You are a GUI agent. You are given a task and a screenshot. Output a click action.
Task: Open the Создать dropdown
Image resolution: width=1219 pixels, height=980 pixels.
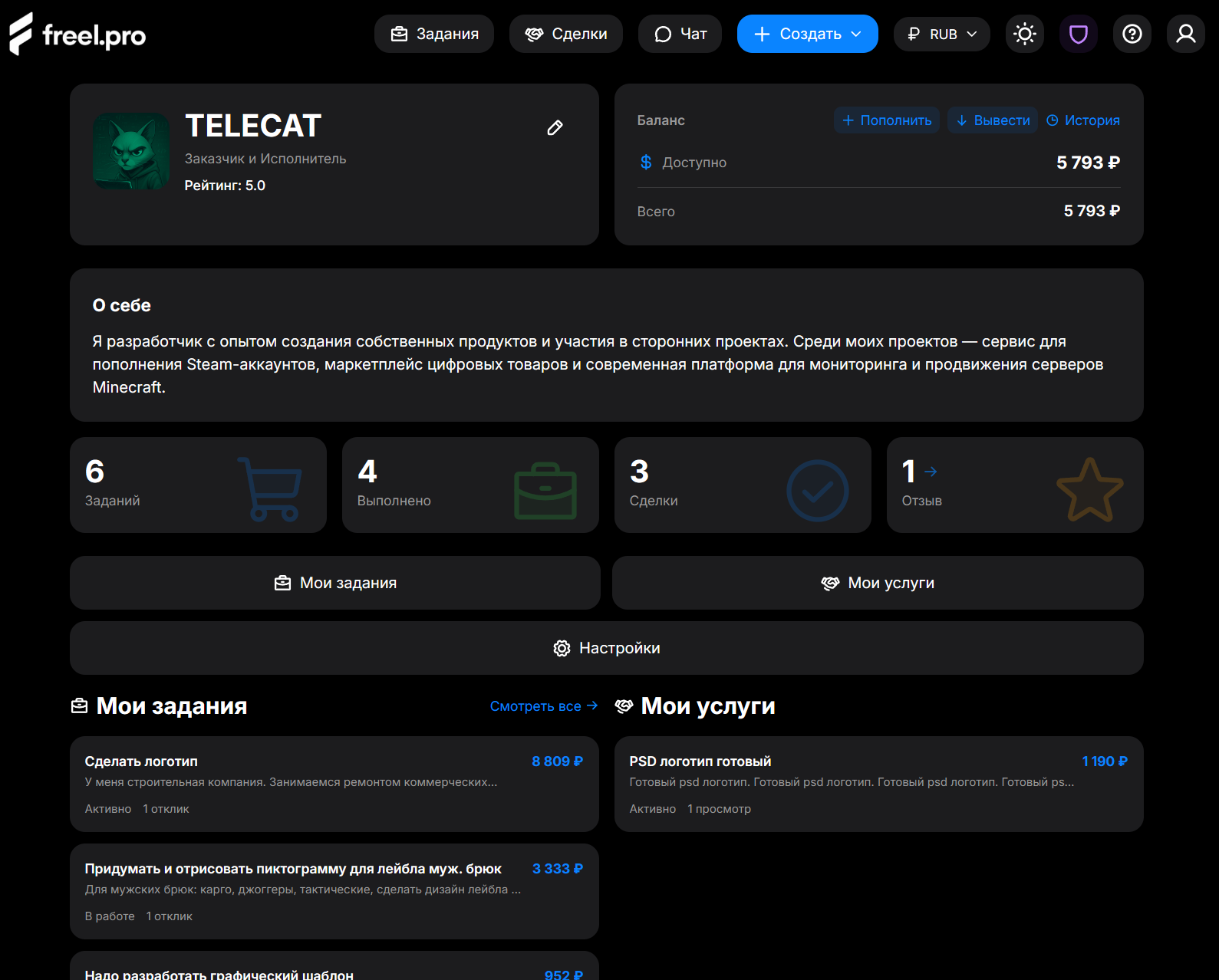(807, 35)
